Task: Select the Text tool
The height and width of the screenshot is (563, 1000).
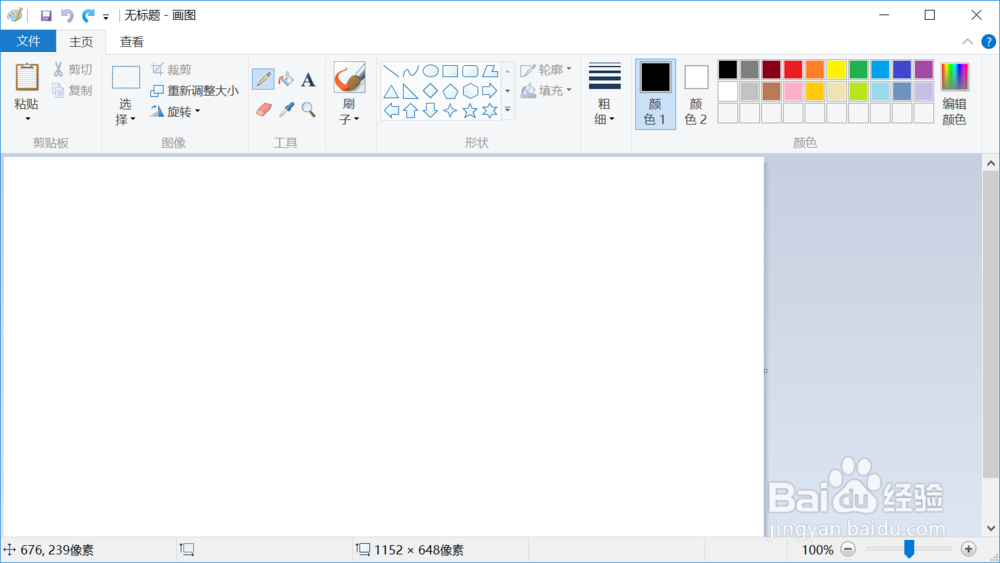Action: coord(308,80)
